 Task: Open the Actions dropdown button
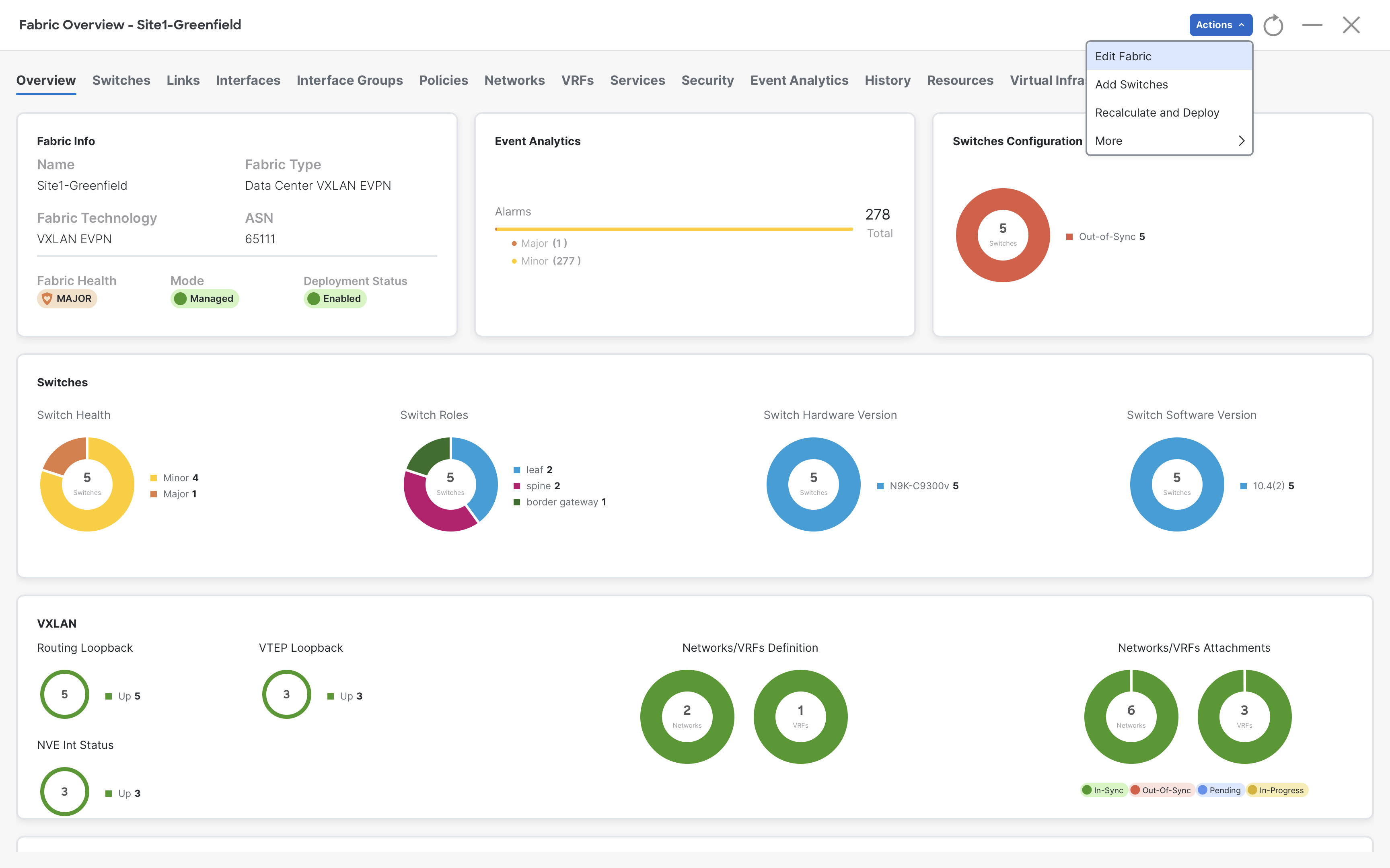click(x=1220, y=25)
